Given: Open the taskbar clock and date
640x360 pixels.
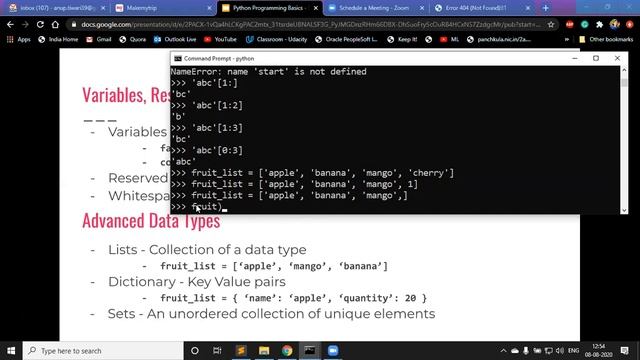Looking at the screenshot, I should [598, 351].
